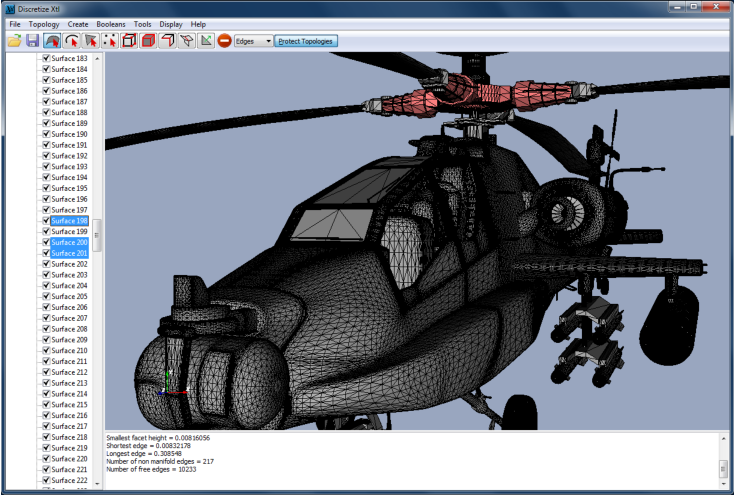The height and width of the screenshot is (495, 735).
Task: Open the Booleans menu
Action: click(111, 23)
